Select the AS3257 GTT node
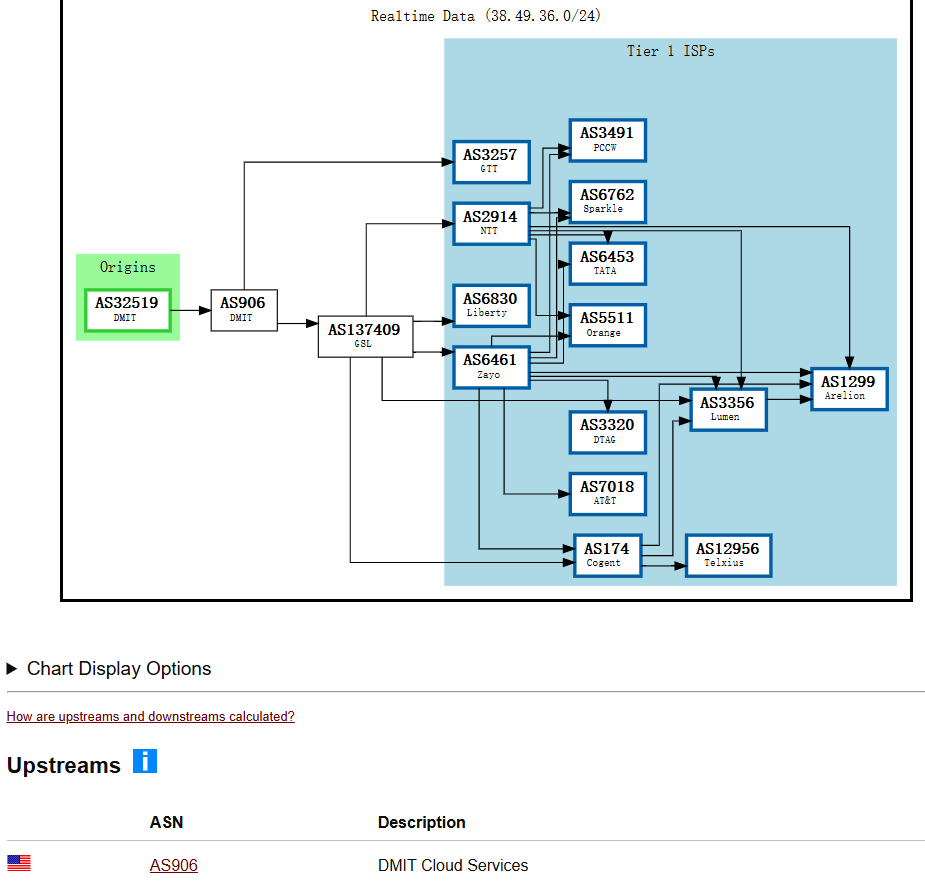Viewport: 925px width, 882px height. [x=491, y=162]
